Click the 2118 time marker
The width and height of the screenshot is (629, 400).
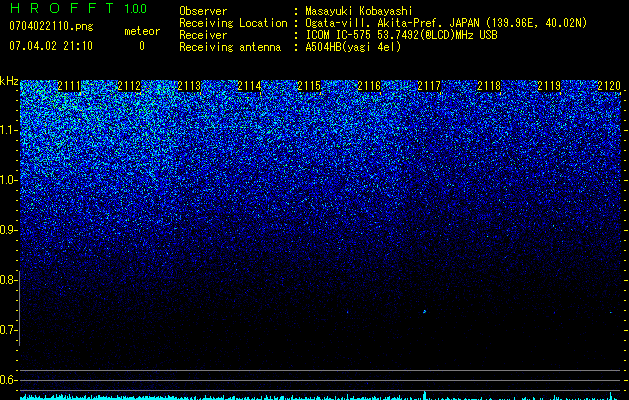coord(489,86)
